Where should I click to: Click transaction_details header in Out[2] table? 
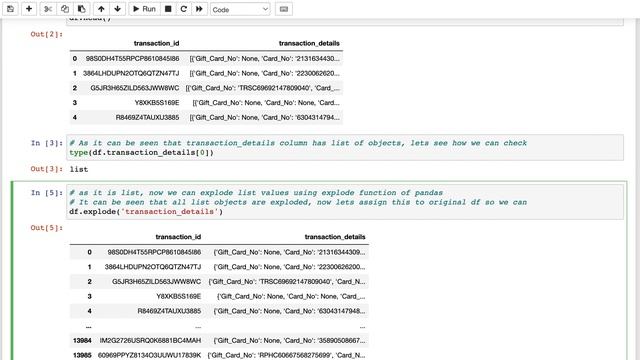309,43
